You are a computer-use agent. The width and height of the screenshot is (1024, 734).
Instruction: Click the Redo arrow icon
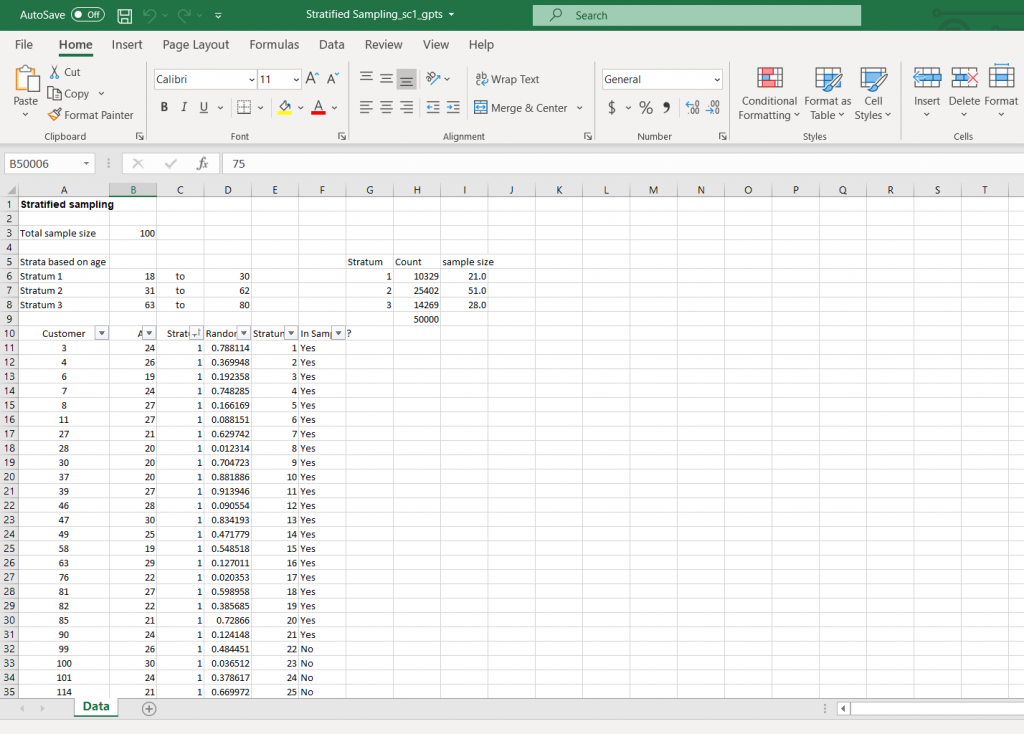coord(185,15)
